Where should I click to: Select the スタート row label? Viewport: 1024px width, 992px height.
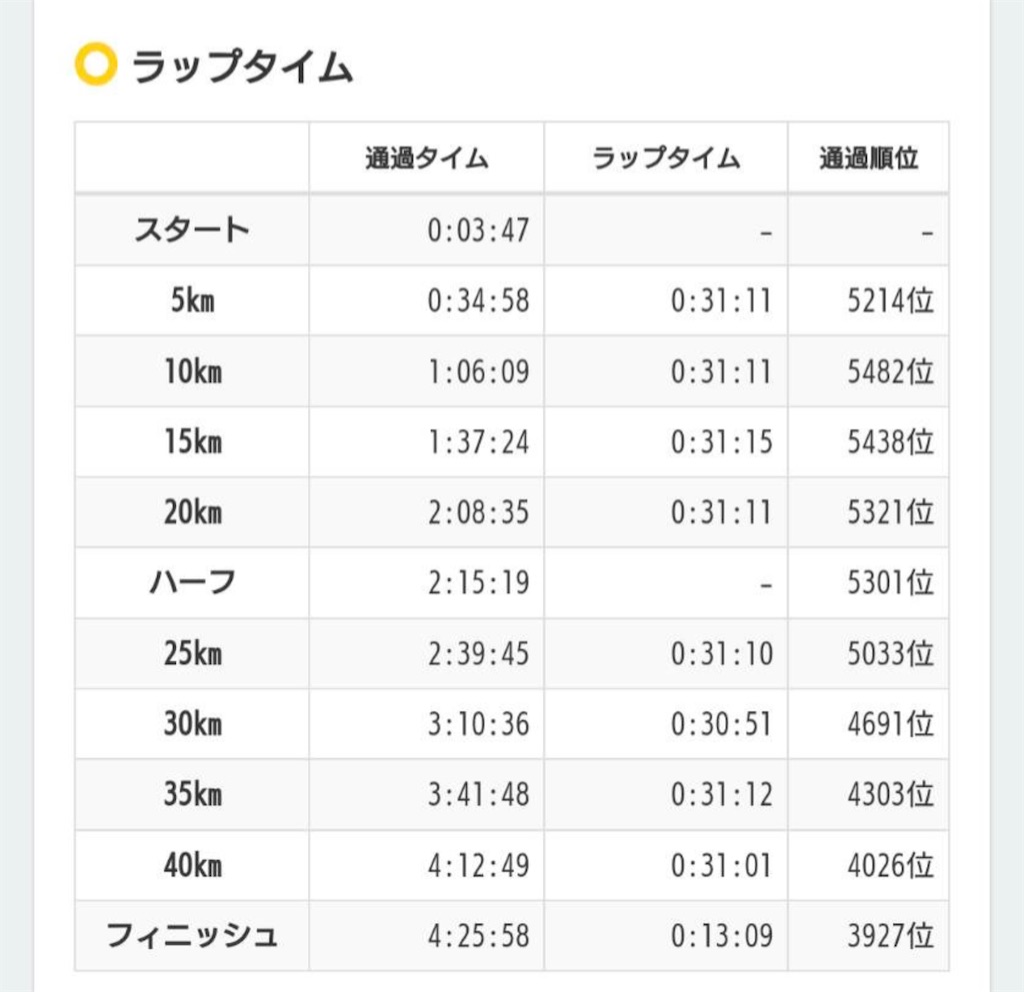point(192,229)
